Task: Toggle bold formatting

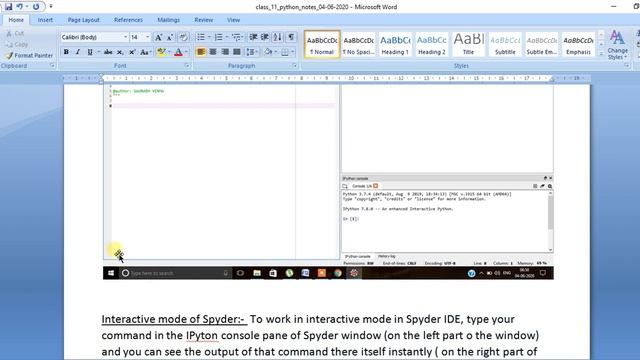Action: click(66, 52)
